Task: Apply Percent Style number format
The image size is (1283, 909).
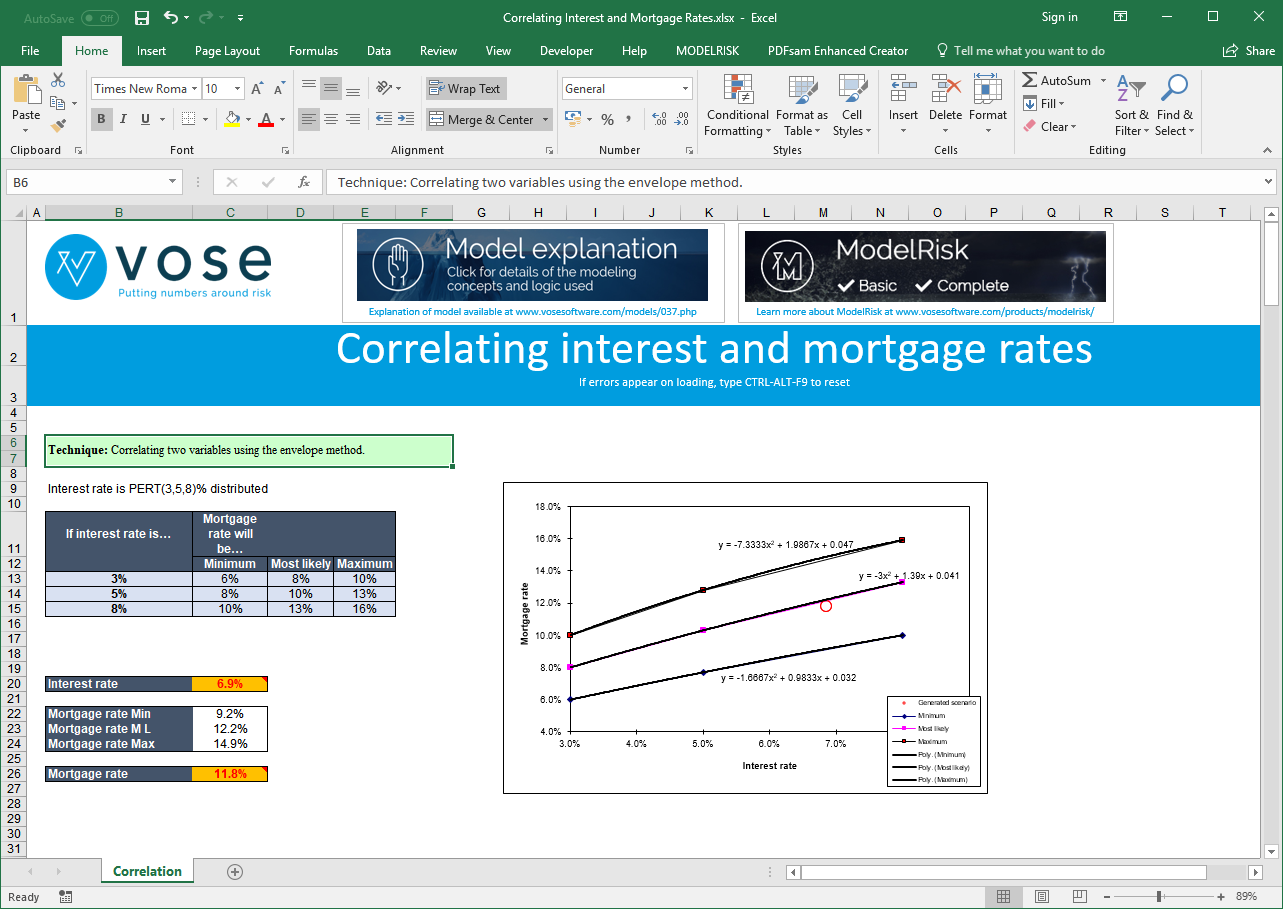Action: (605, 119)
